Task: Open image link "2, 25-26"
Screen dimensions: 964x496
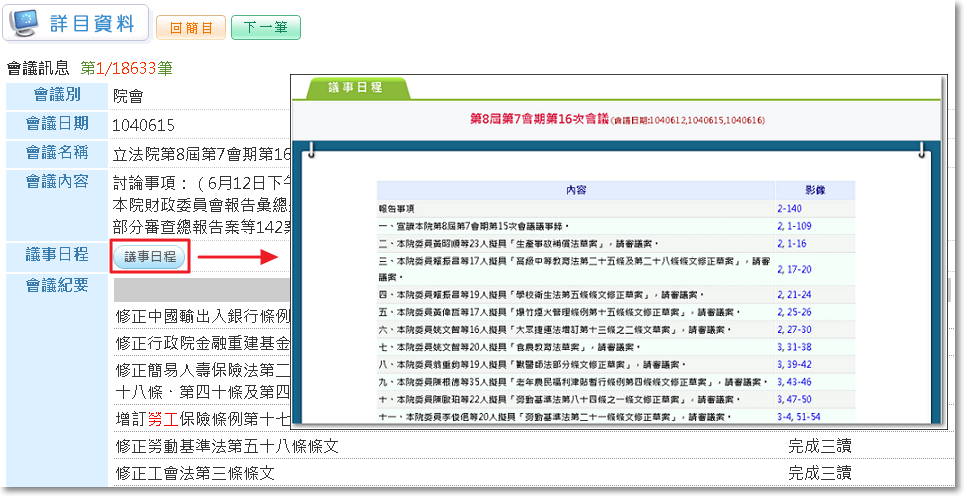Action: [x=794, y=312]
